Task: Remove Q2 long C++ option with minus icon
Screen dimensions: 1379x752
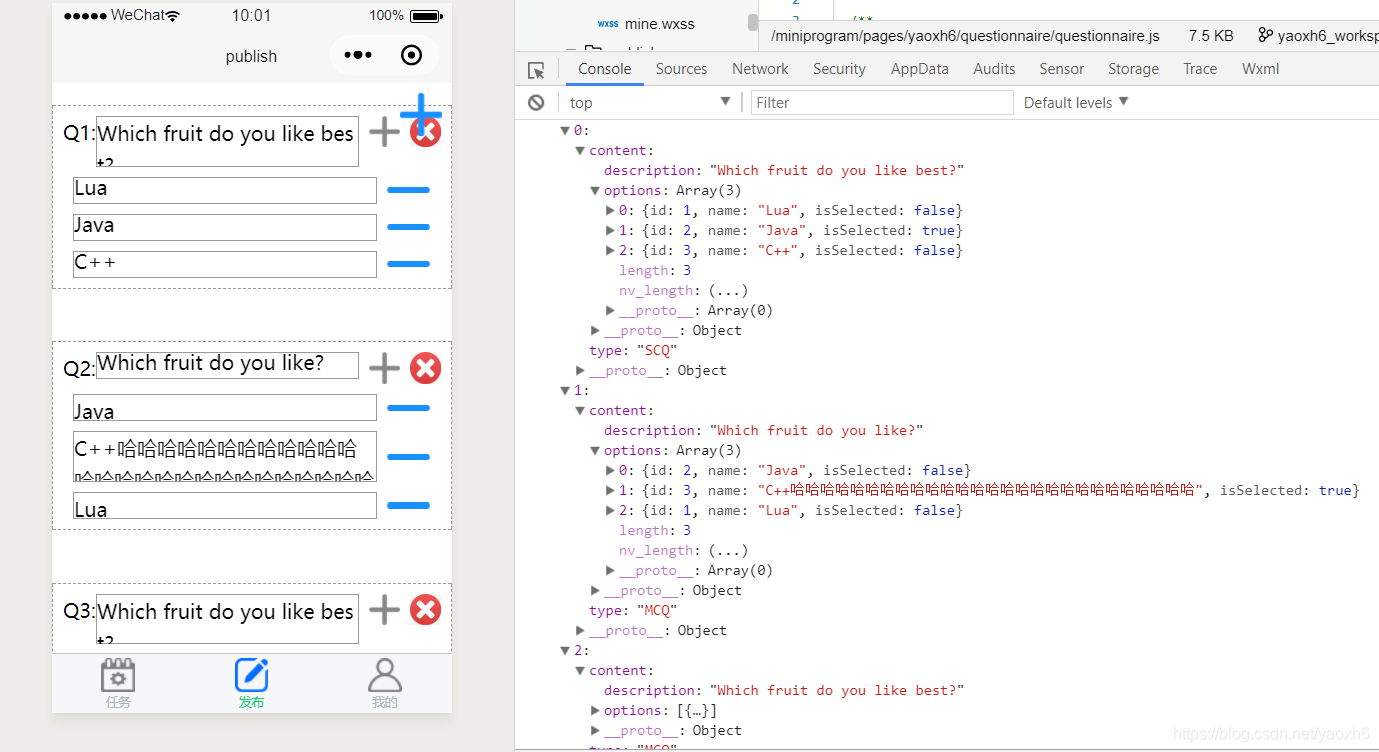Action: point(408,457)
